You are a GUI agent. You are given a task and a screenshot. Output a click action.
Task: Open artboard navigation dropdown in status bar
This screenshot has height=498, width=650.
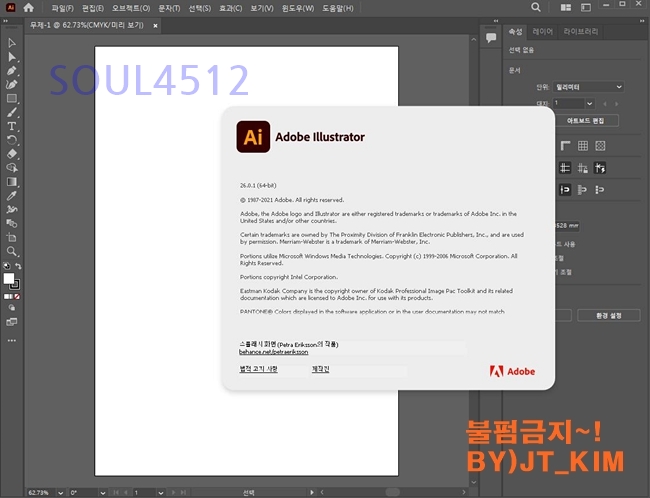coord(161,493)
